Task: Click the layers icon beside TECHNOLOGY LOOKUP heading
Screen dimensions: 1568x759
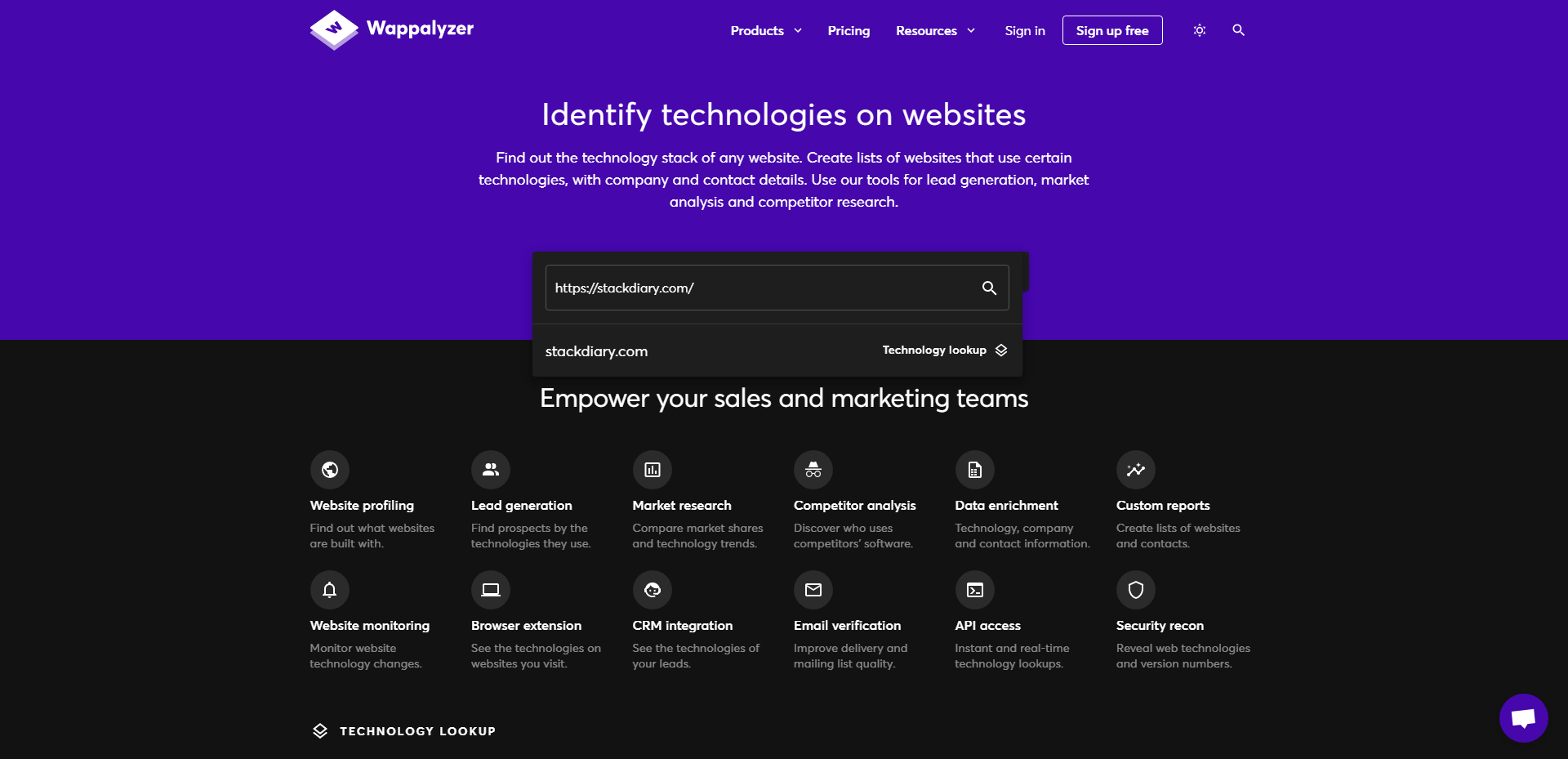Action: (x=320, y=730)
